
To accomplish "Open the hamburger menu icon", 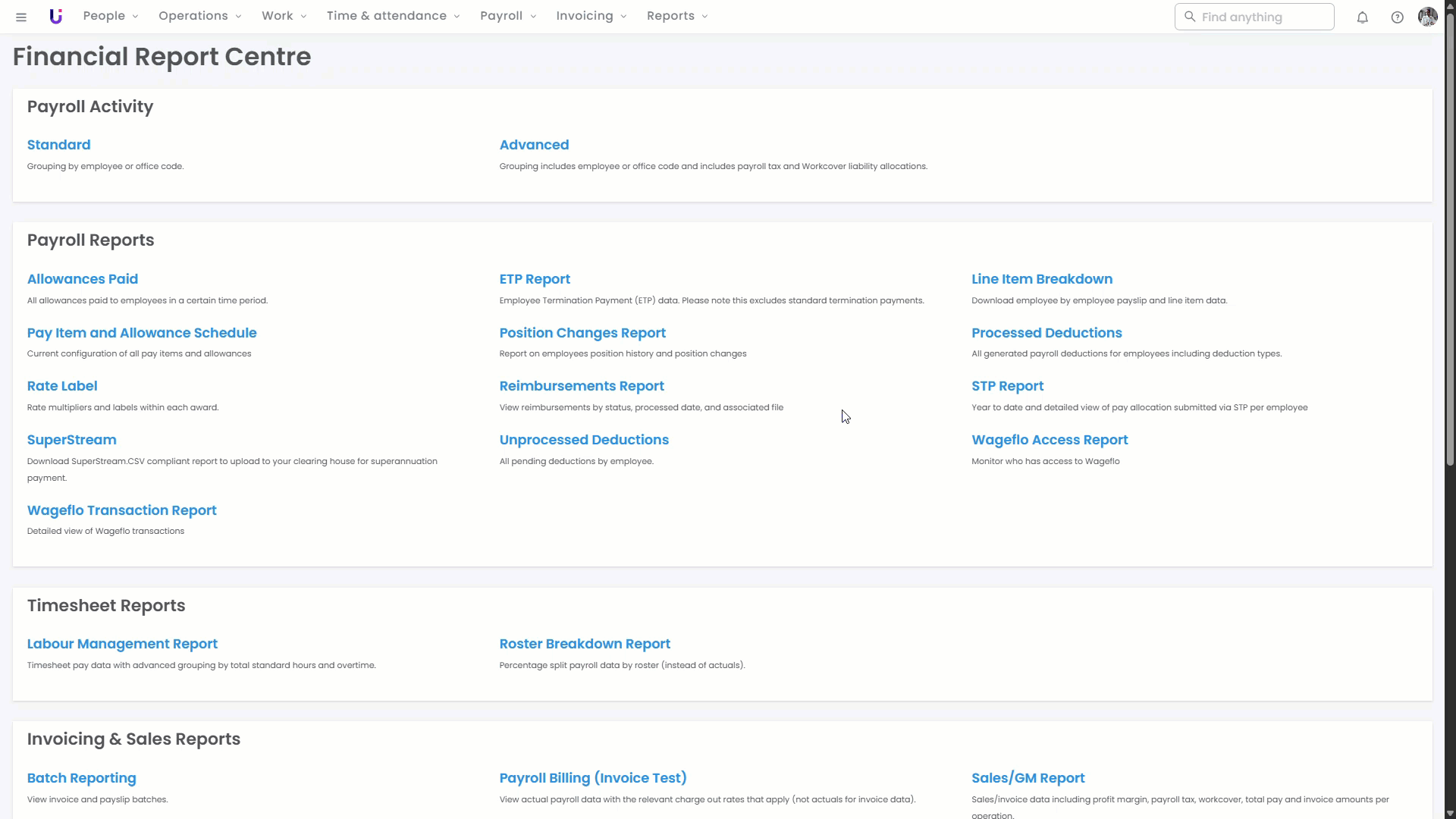I will click(21, 17).
